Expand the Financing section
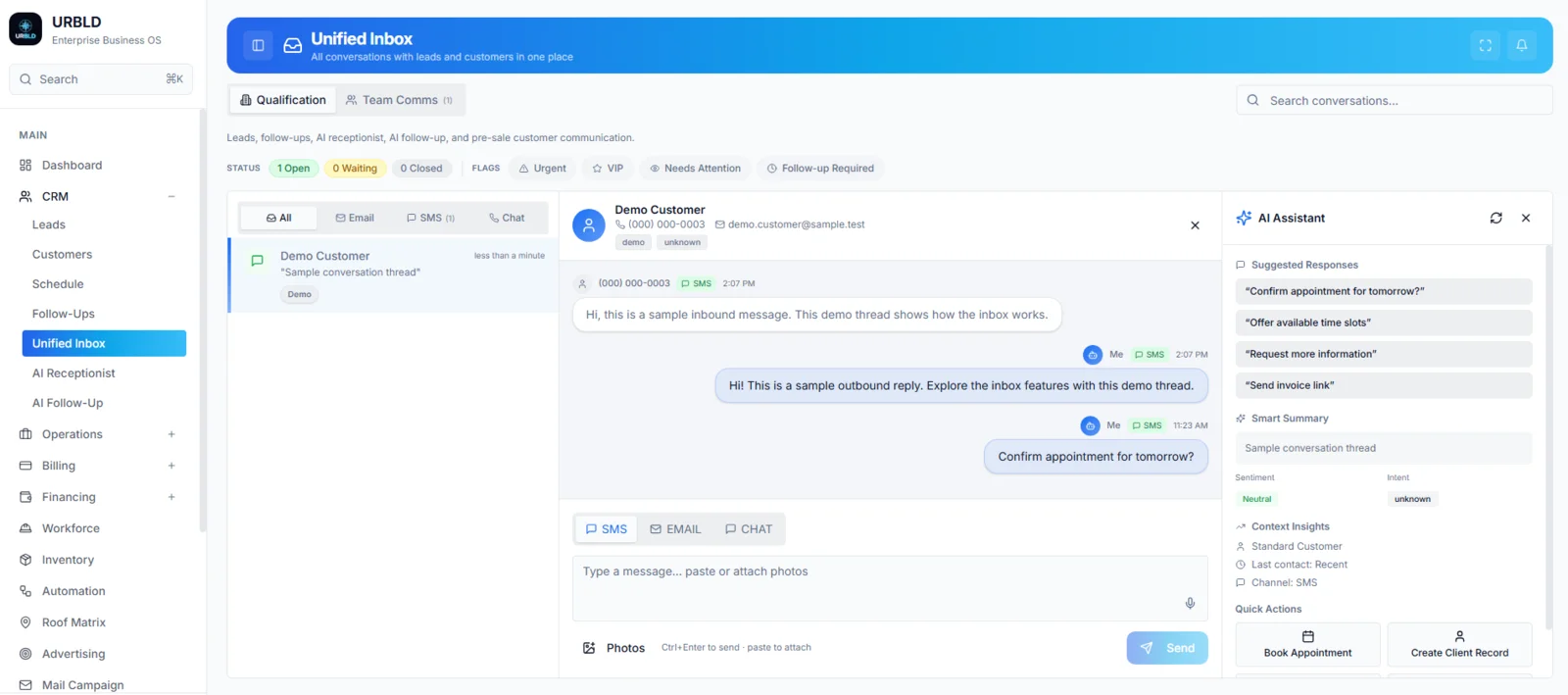This screenshot has width=1568, height=695. pyautogui.click(x=171, y=497)
